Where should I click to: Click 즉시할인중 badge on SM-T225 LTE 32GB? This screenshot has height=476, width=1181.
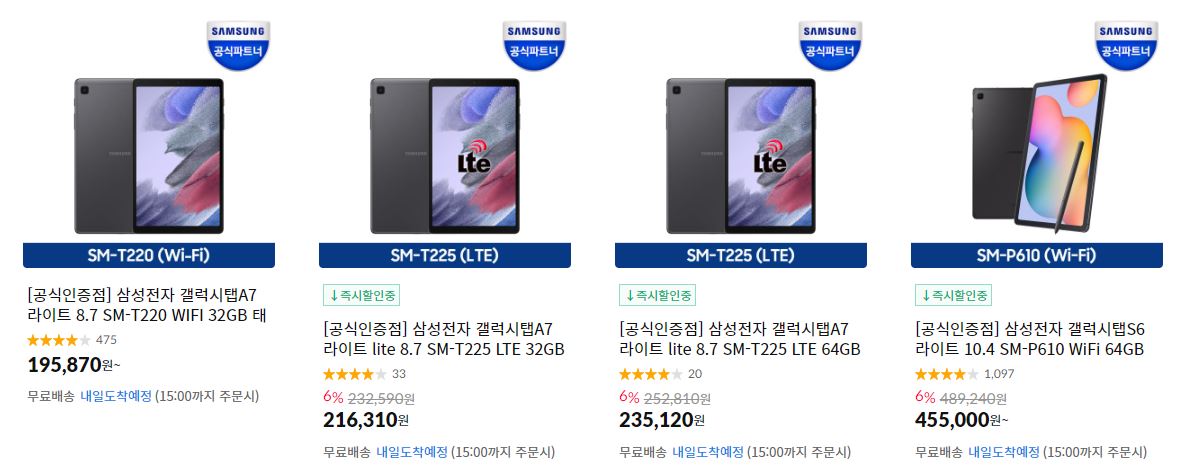[362, 295]
